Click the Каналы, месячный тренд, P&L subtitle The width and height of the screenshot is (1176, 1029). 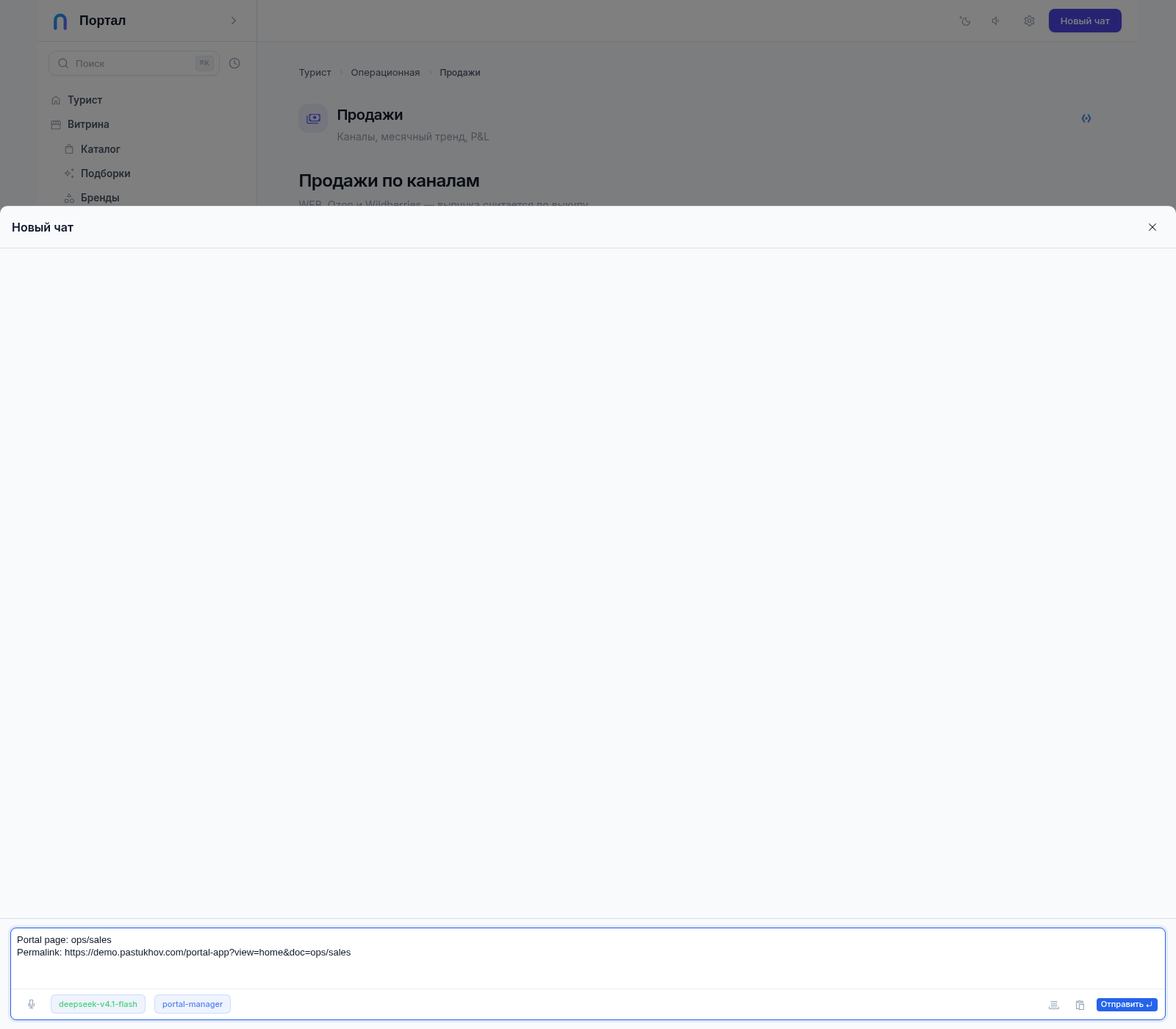pyautogui.click(x=413, y=137)
